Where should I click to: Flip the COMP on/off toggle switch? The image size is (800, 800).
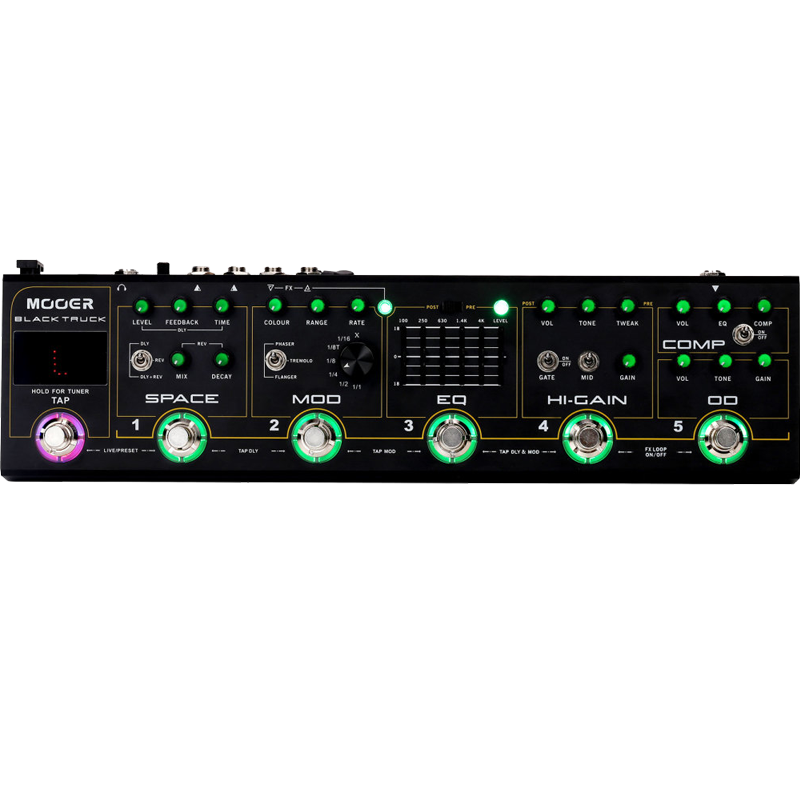click(x=743, y=335)
